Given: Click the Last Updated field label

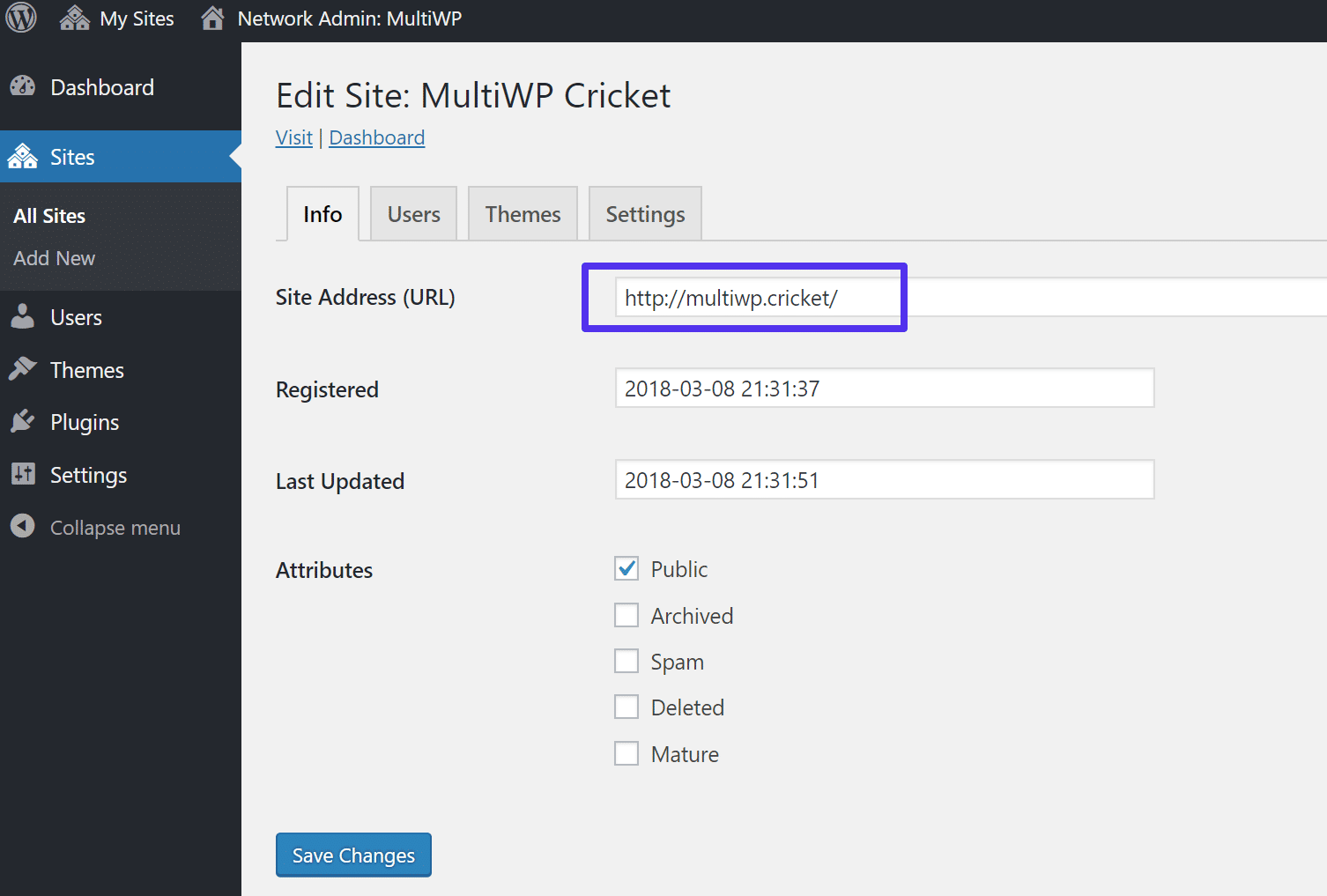Looking at the screenshot, I should click(340, 482).
